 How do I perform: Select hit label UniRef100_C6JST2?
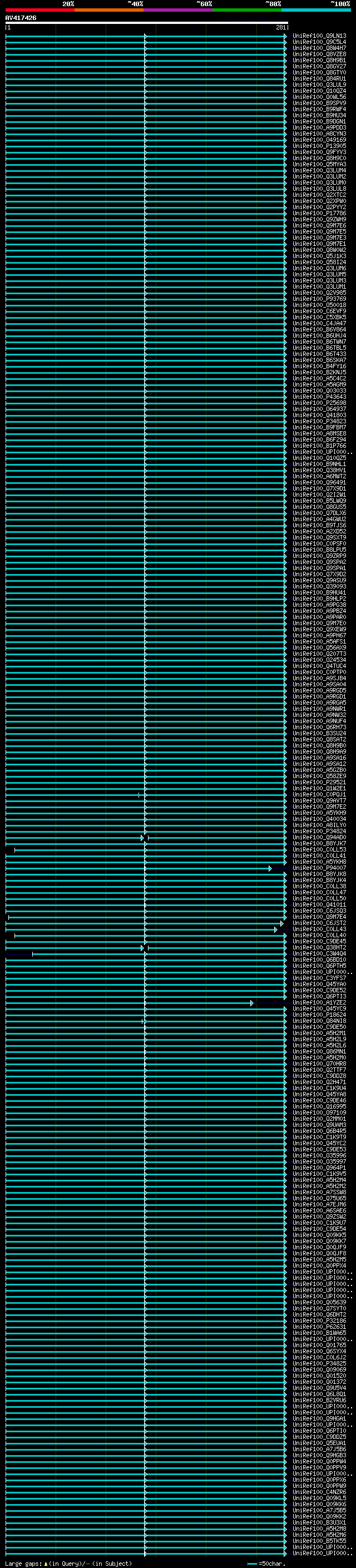pos(319,923)
